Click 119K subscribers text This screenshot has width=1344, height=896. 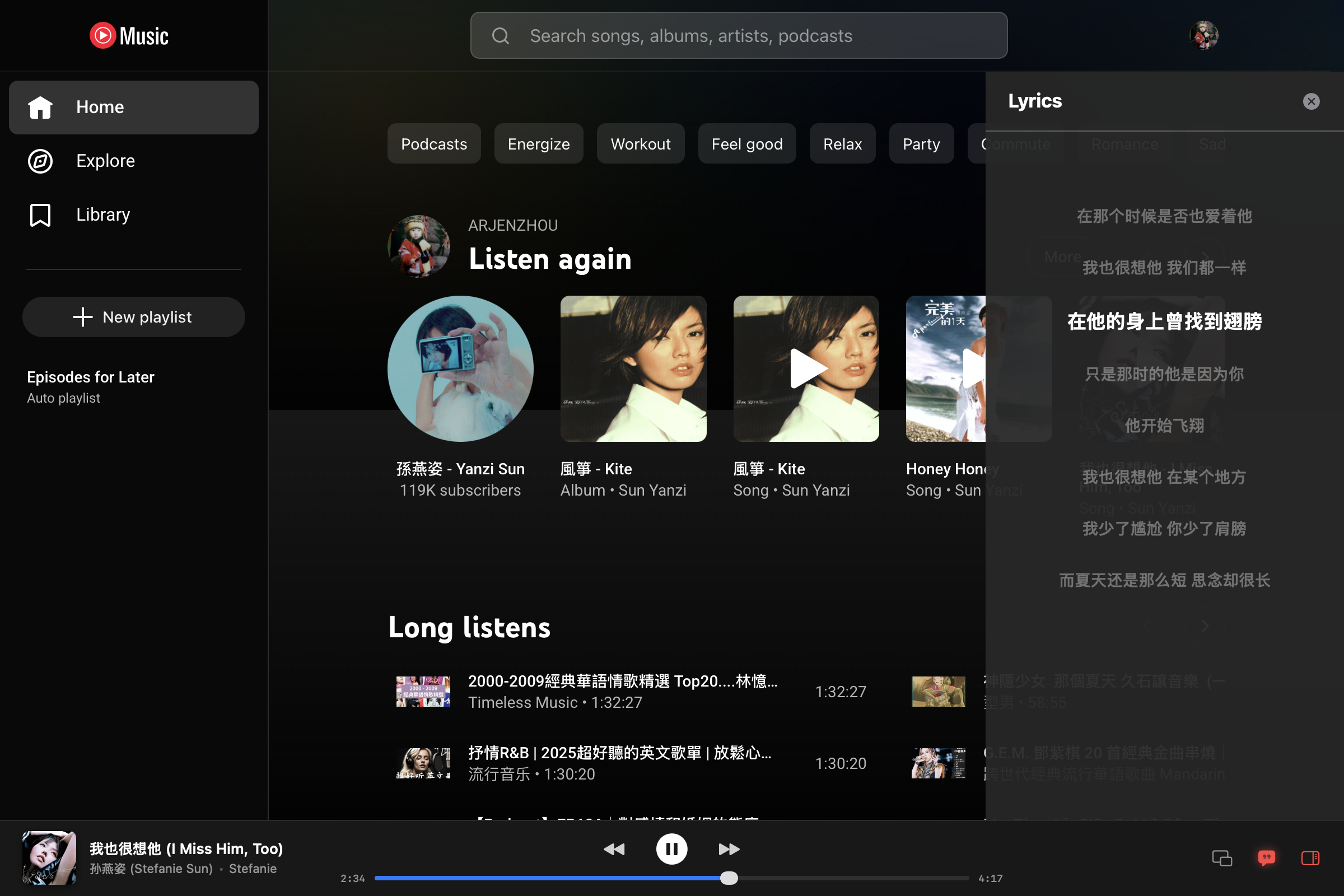[460, 491]
